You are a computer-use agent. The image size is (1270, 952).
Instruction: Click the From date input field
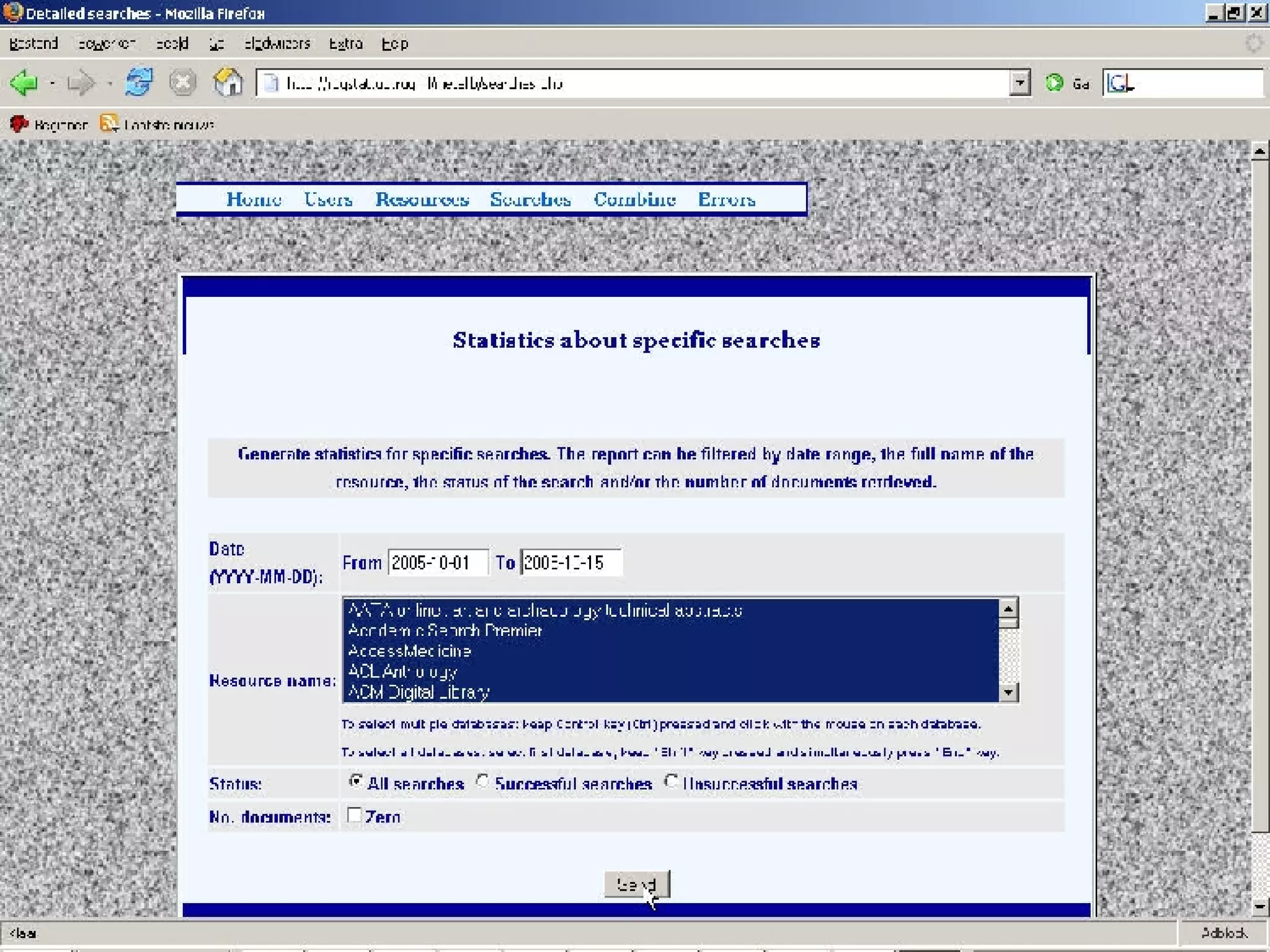(x=438, y=563)
